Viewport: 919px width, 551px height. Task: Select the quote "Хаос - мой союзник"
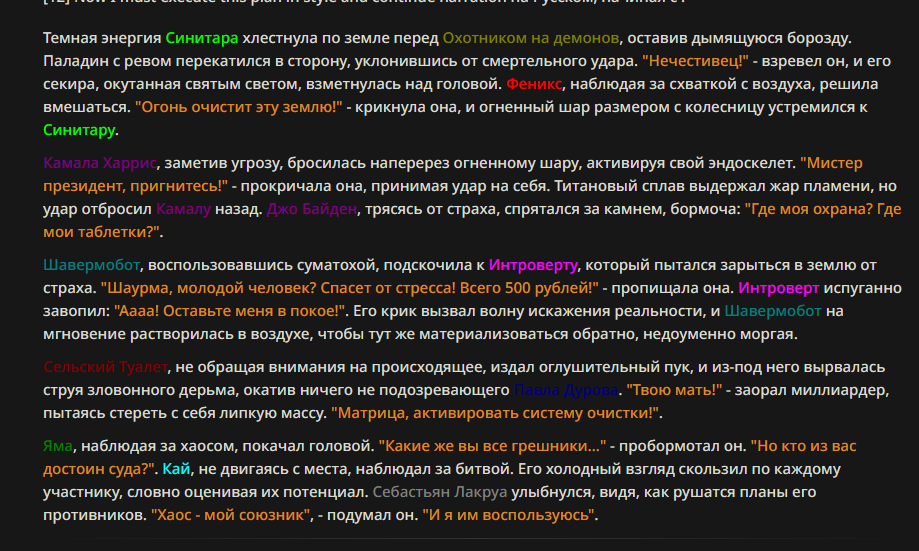[x=231, y=515]
